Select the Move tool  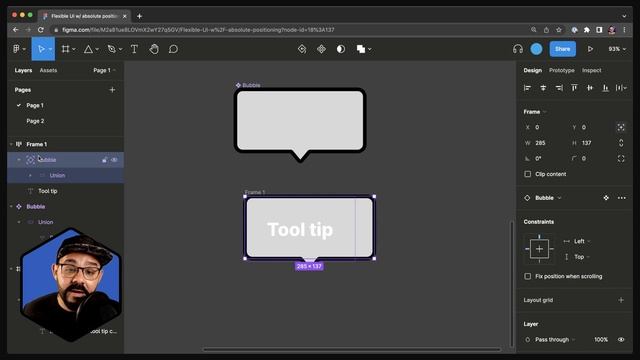pos(41,49)
